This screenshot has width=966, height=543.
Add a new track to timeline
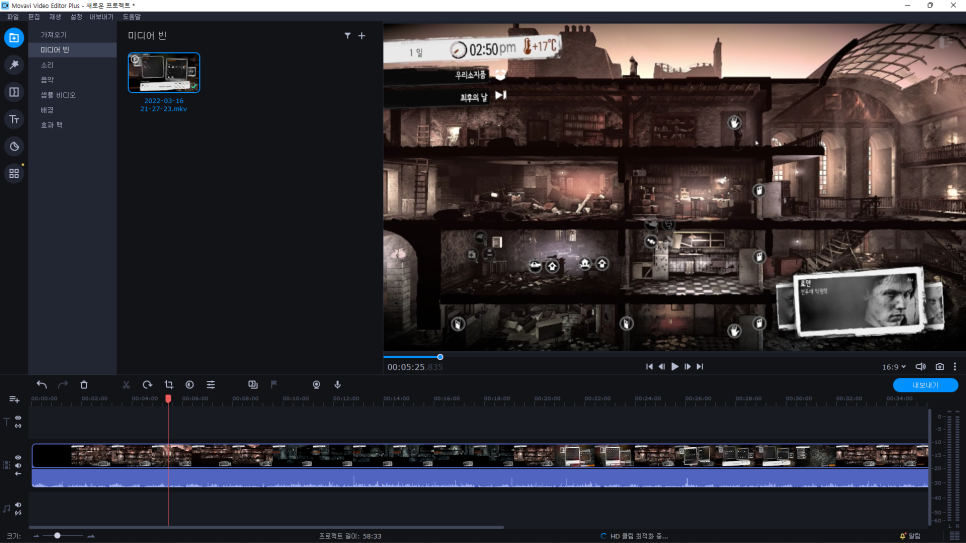(14, 400)
